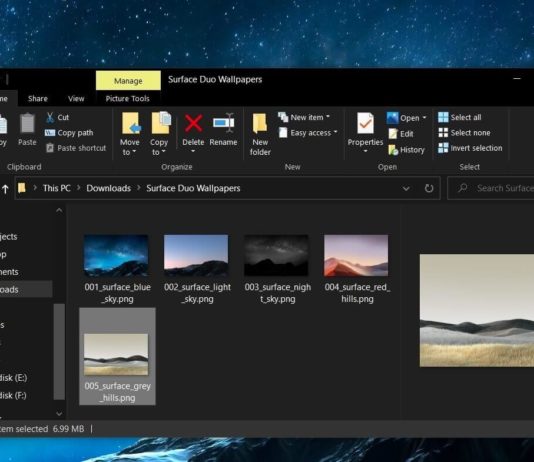Image resolution: width=534 pixels, height=462 pixels.
Task: Click Invert selection
Action: (470, 148)
